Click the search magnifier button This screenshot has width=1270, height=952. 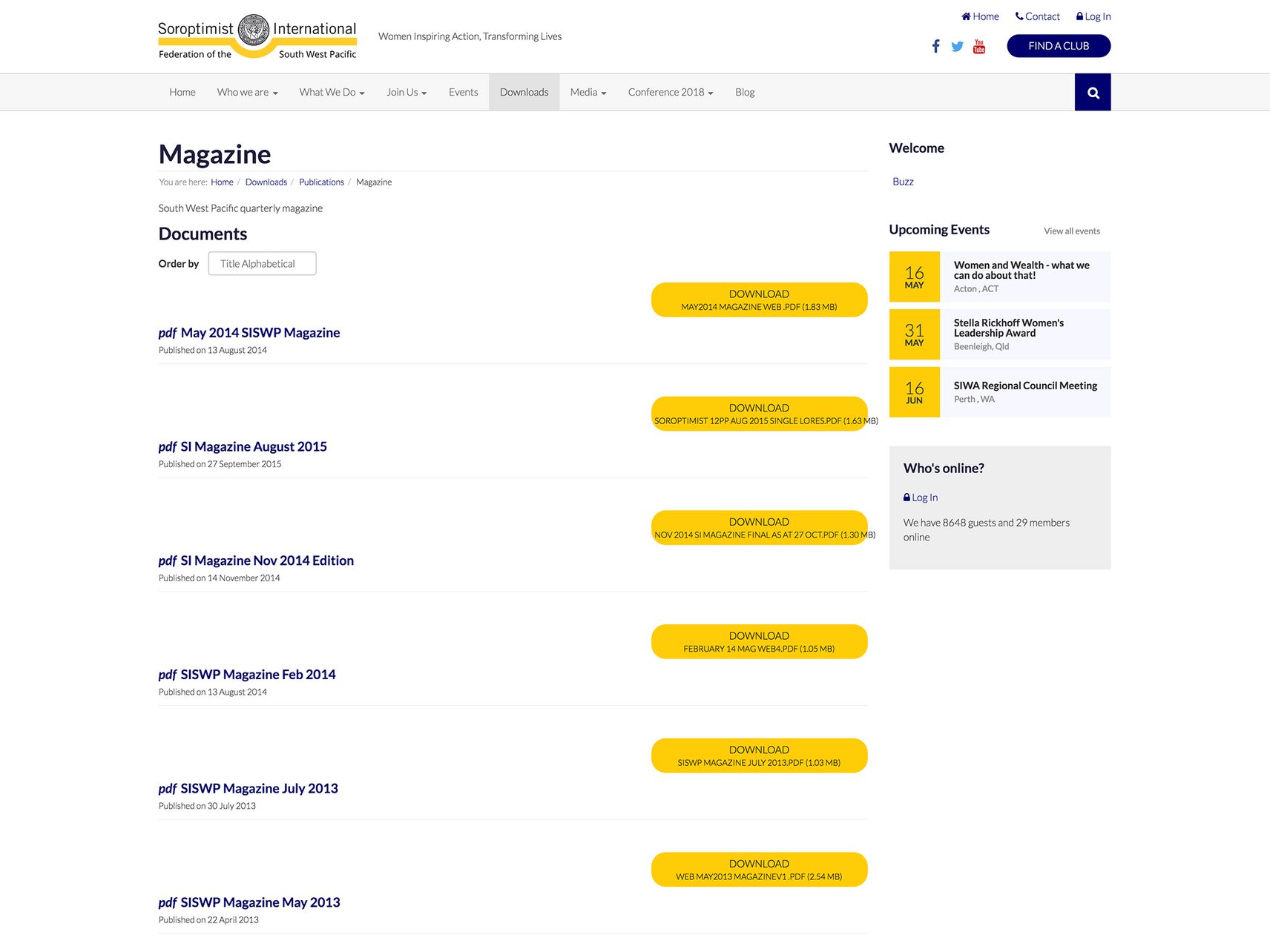tap(1093, 93)
